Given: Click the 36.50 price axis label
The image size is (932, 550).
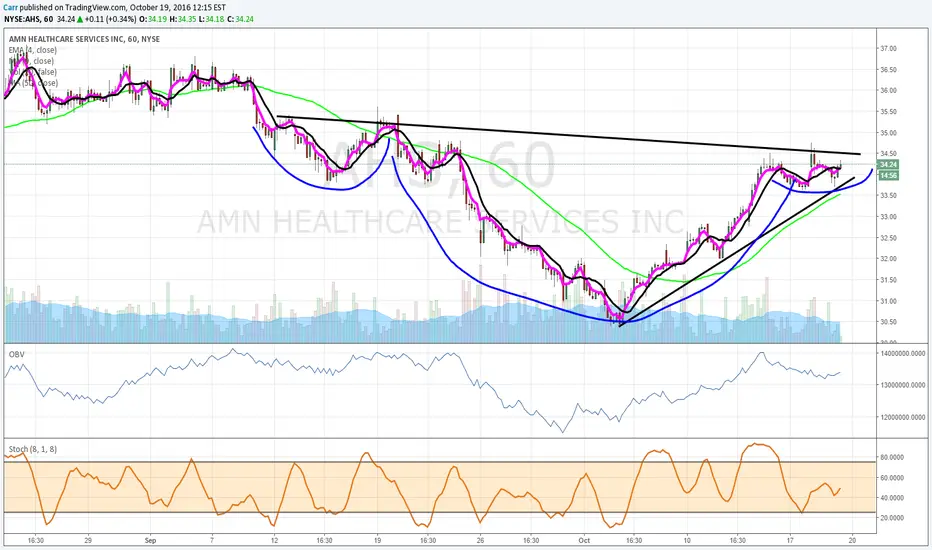Looking at the screenshot, I should (888, 70).
